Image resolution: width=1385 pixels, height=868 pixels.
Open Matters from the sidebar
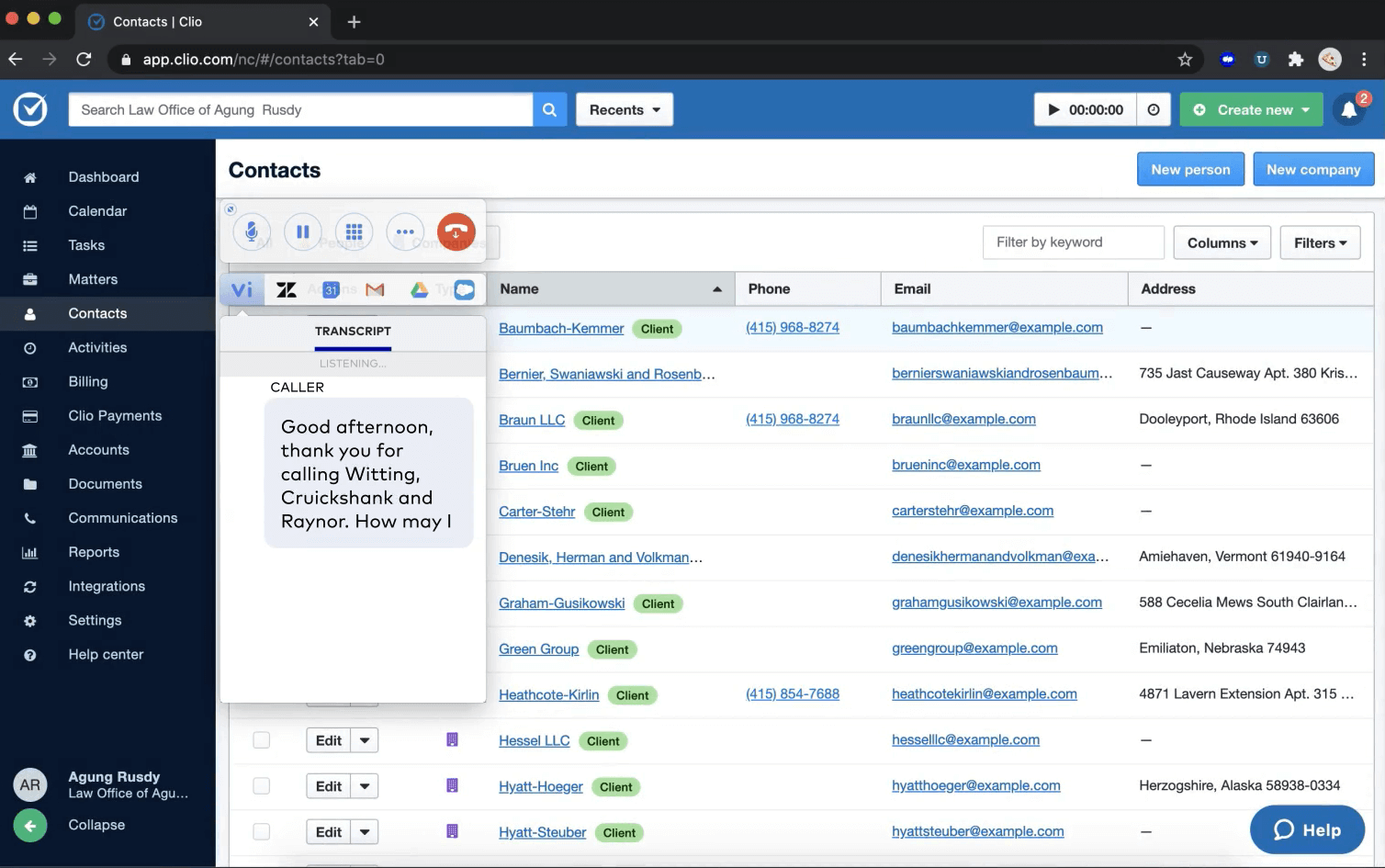(x=93, y=278)
